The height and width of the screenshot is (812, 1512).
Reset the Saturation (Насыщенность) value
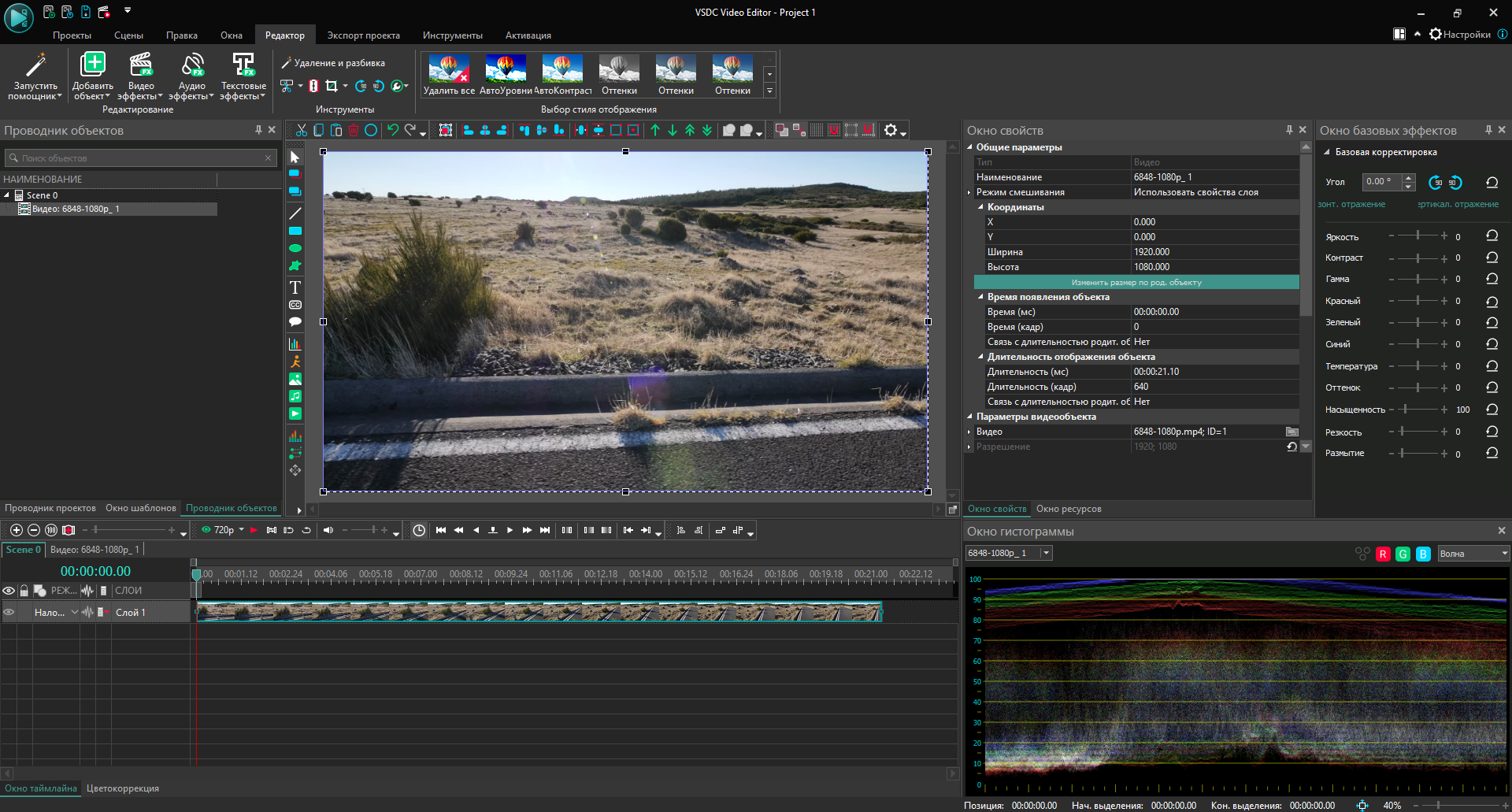(1492, 409)
